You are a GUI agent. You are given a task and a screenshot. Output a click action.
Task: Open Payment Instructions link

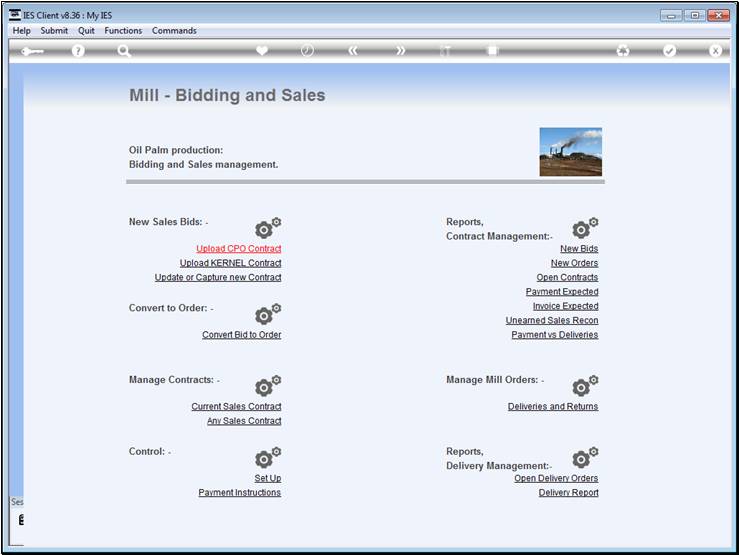239,492
